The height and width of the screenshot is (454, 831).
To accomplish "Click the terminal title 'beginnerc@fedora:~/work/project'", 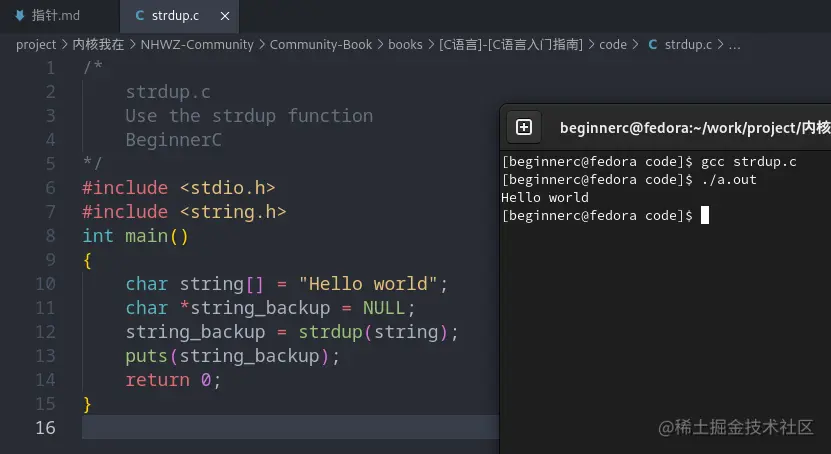I will point(695,128).
